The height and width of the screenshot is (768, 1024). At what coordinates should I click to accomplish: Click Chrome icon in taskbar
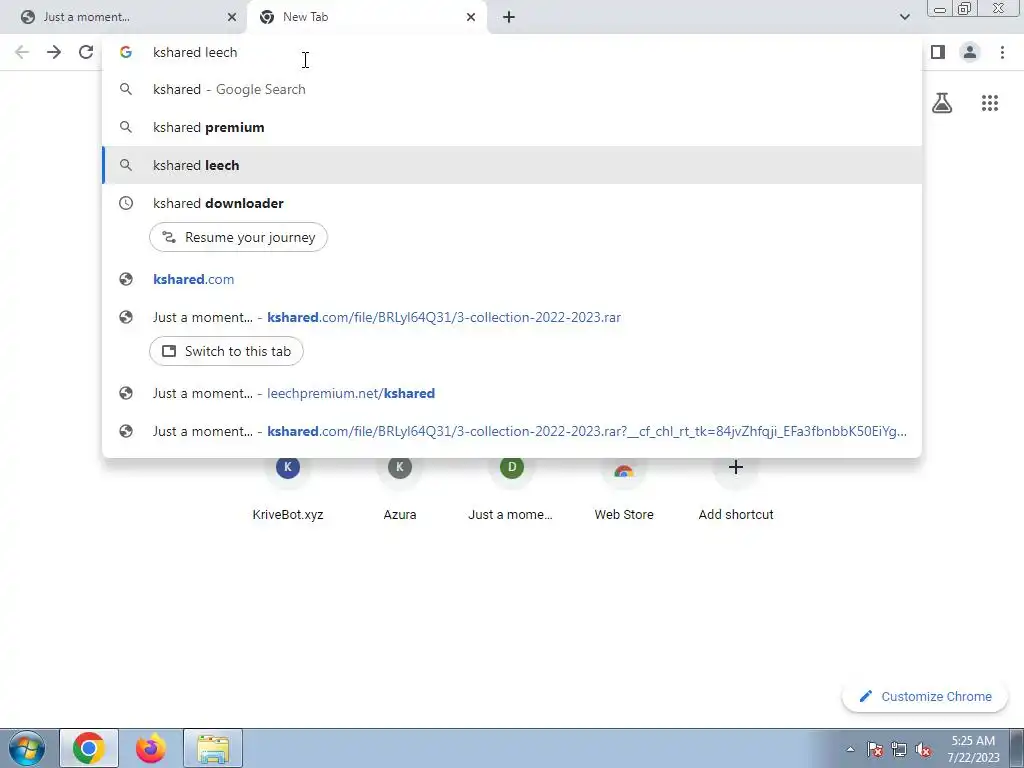[89, 748]
